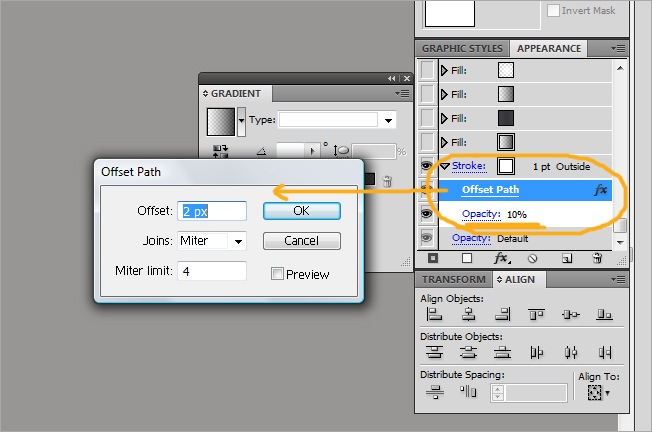
Task: Click the Duplicate Selected Item icon in Appearance panel
Action: point(566,259)
